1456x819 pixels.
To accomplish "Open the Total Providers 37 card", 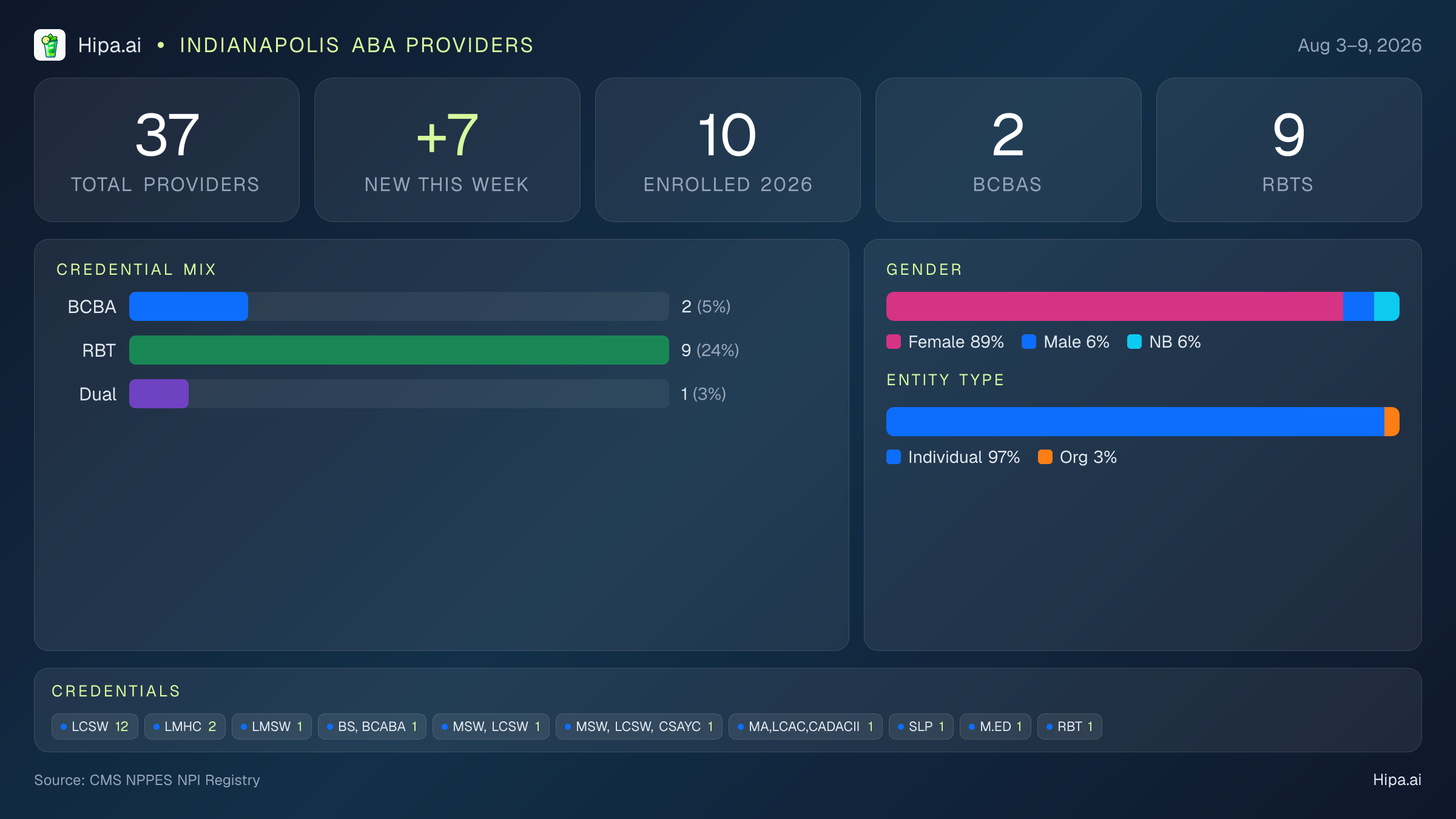I will (x=167, y=150).
